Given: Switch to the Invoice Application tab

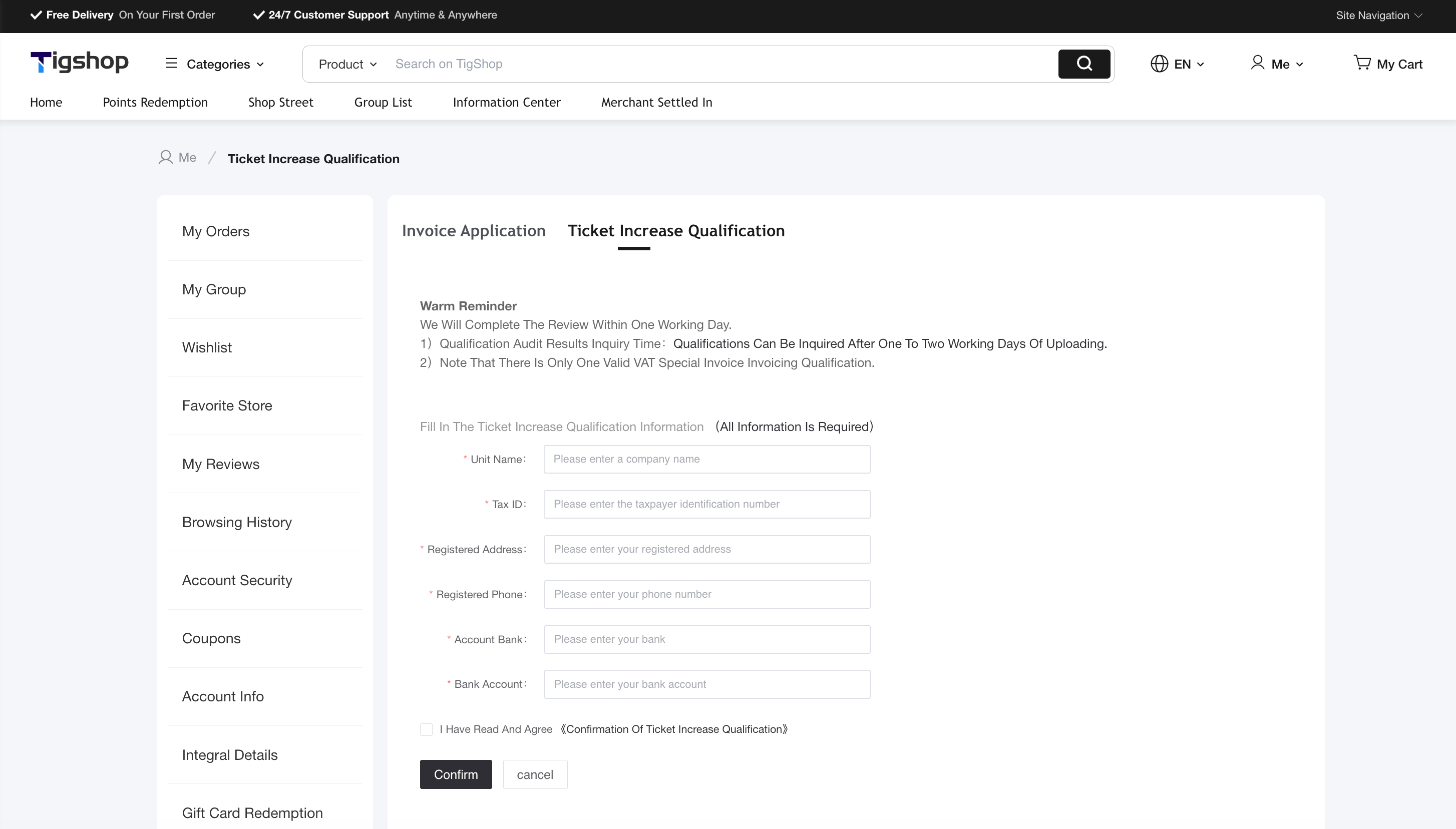Looking at the screenshot, I should click(473, 231).
